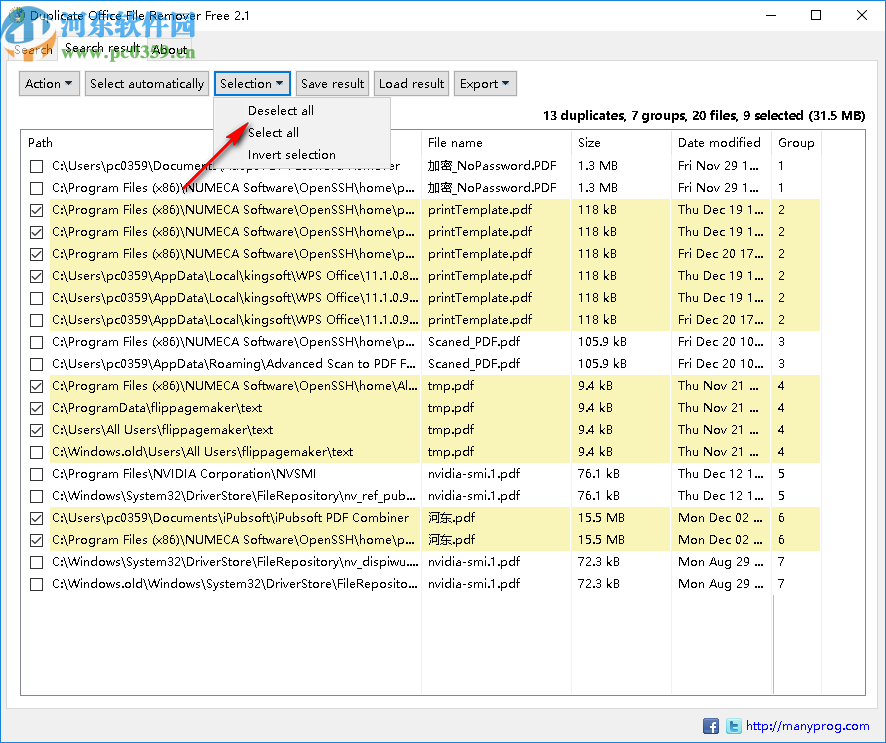Click the Save result button
This screenshot has width=886, height=743.
(x=333, y=84)
